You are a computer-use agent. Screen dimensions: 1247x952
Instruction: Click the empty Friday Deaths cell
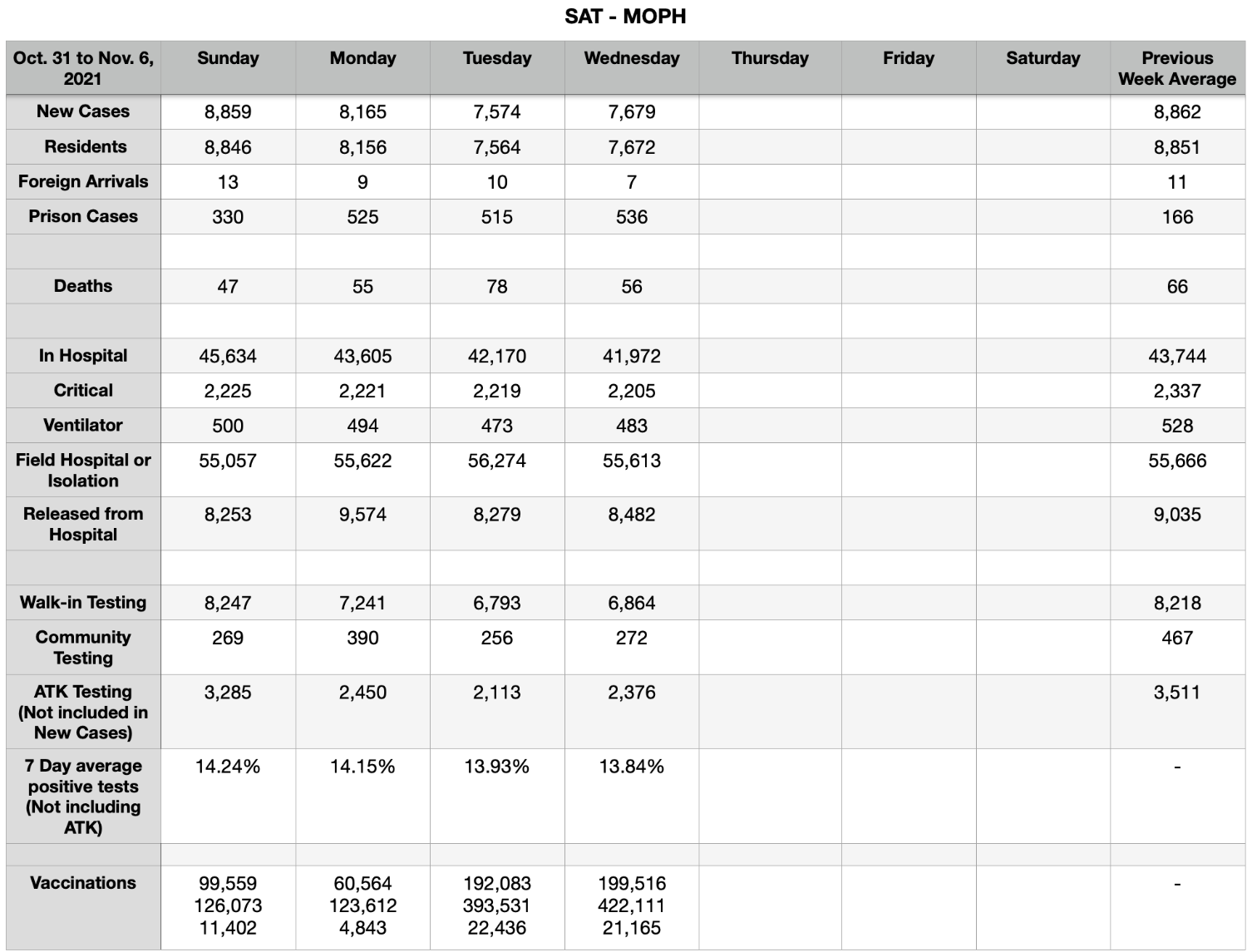tap(909, 287)
